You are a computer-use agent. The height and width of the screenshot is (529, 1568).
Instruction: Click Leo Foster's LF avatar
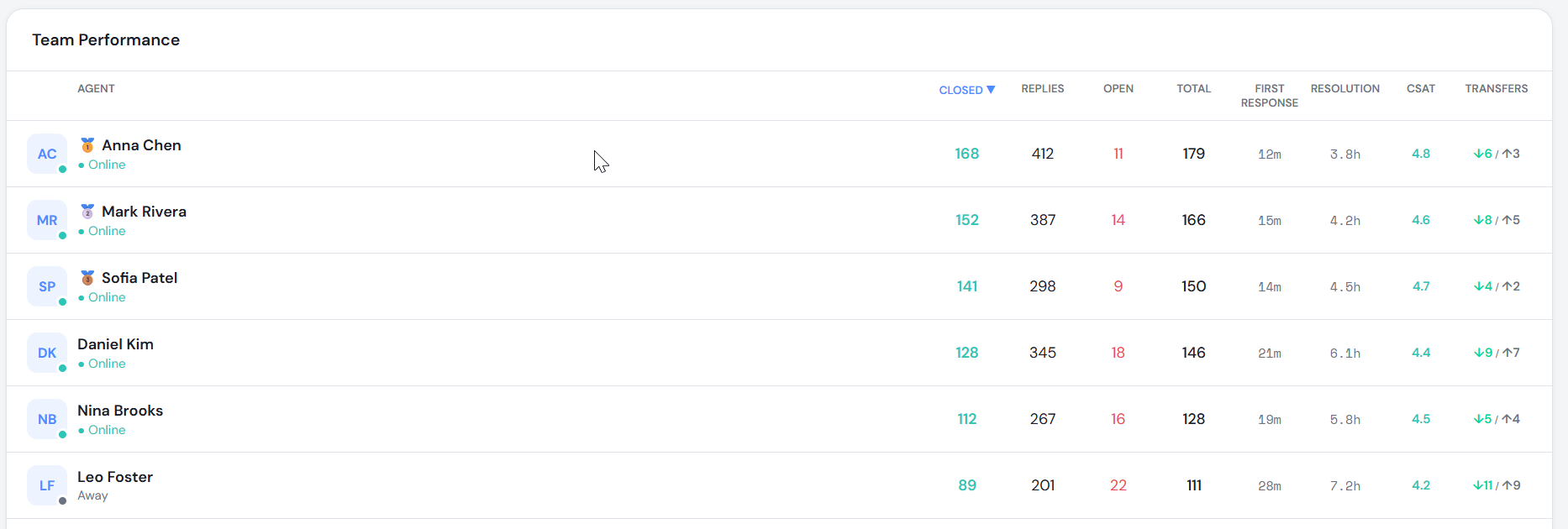coord(47,485)
